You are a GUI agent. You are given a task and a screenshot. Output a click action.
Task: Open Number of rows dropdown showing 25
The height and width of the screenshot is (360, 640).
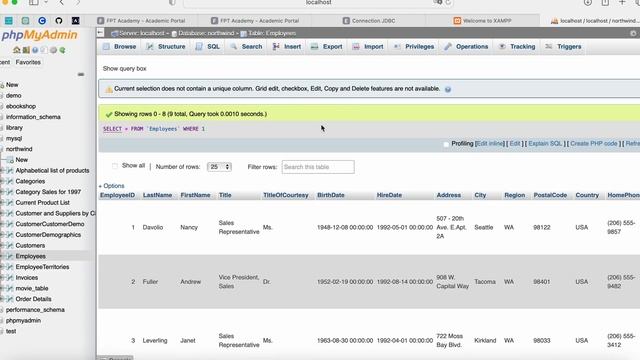click(219, 167)
